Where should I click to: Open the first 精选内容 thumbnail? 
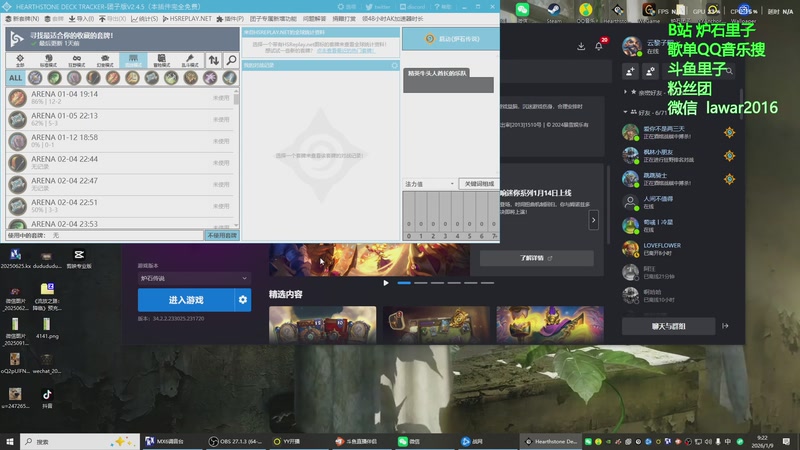click(322, 324)
